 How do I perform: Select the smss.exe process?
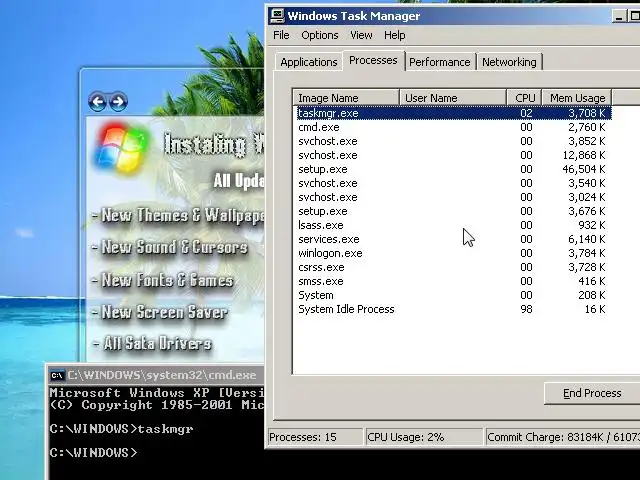coord(454,281)
